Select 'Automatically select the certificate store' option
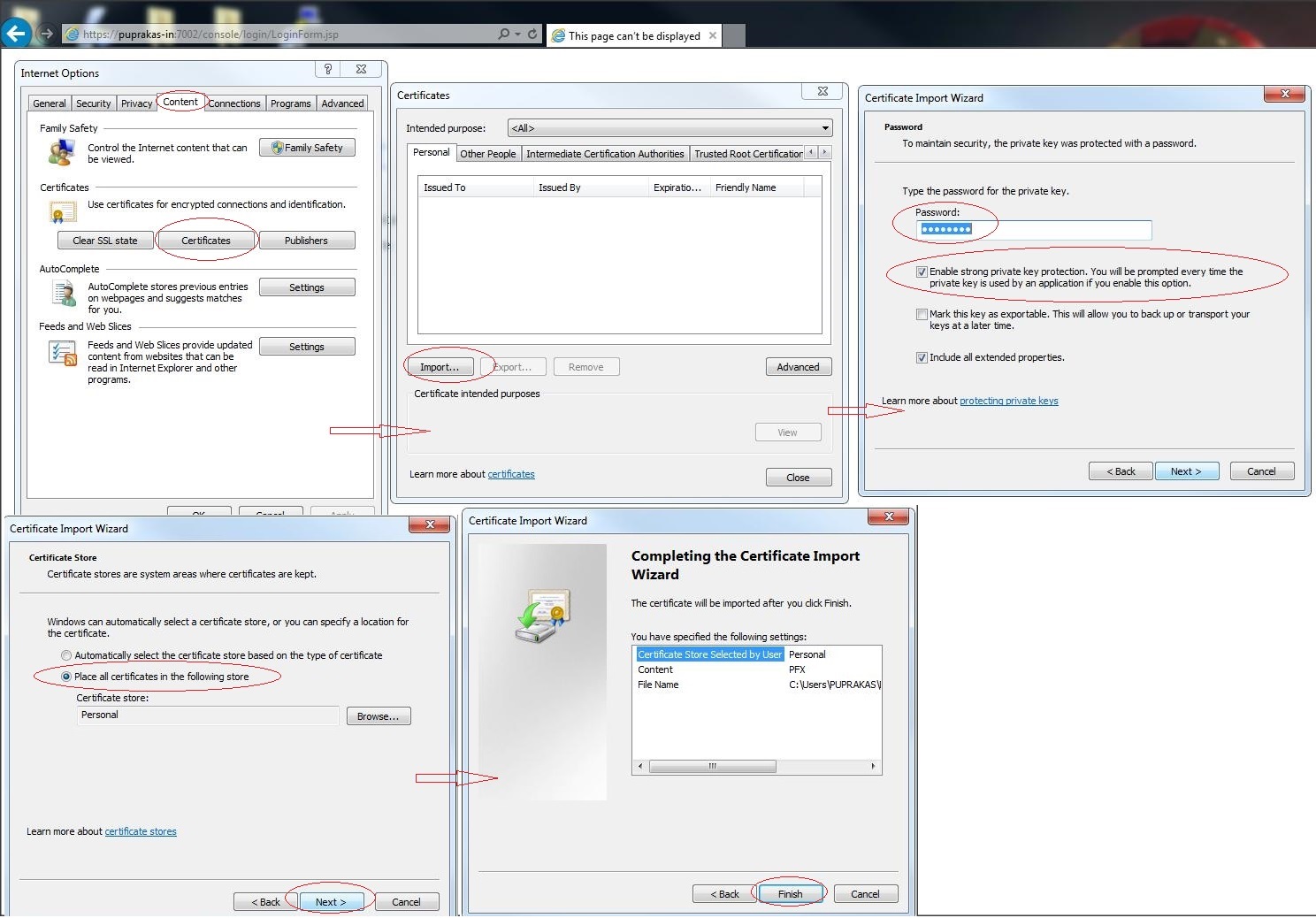Image resolution: width=1316 pixels, height=918 pixels. (66, 655)
